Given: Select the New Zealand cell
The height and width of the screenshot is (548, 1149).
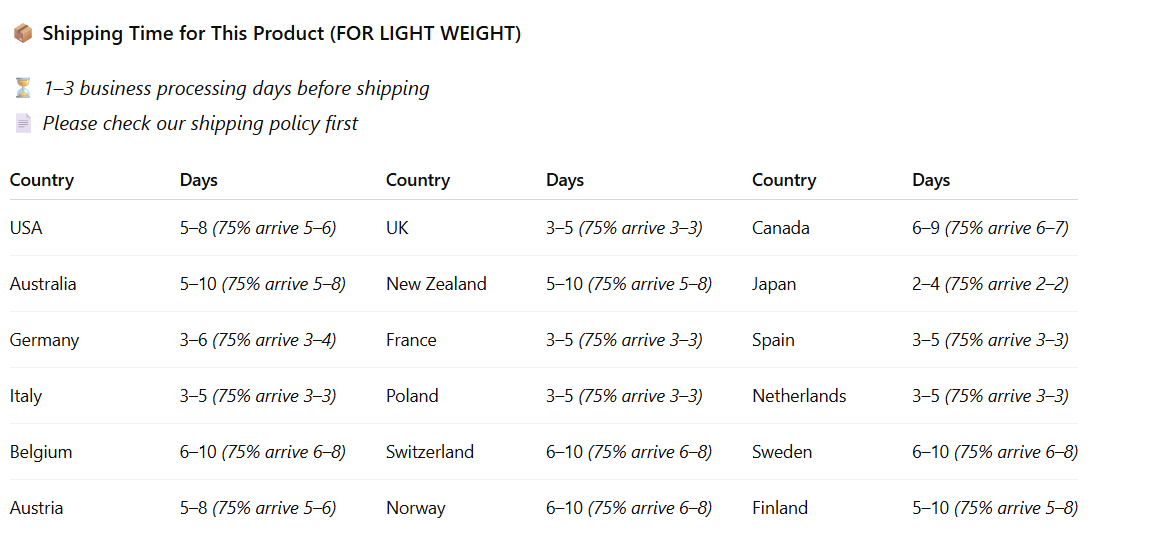Looking at the screenshot, I should point(436,284).
